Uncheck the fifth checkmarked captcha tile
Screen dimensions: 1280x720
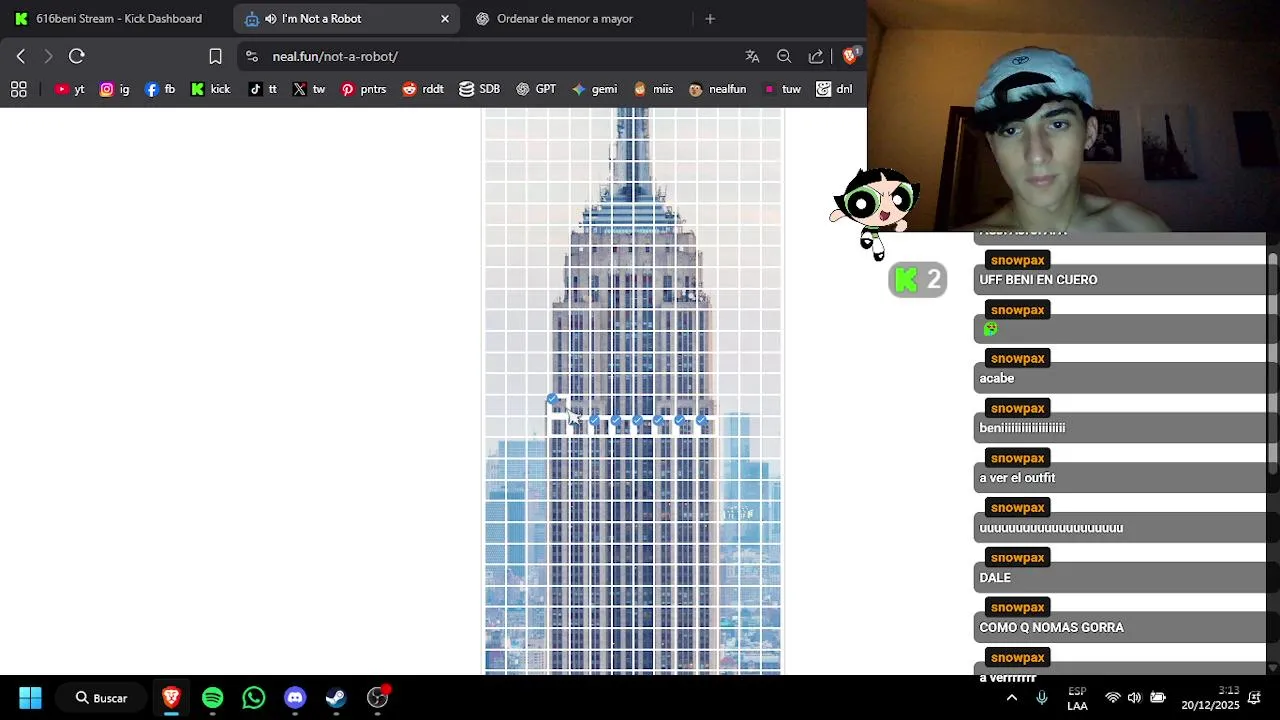(658, 420)
